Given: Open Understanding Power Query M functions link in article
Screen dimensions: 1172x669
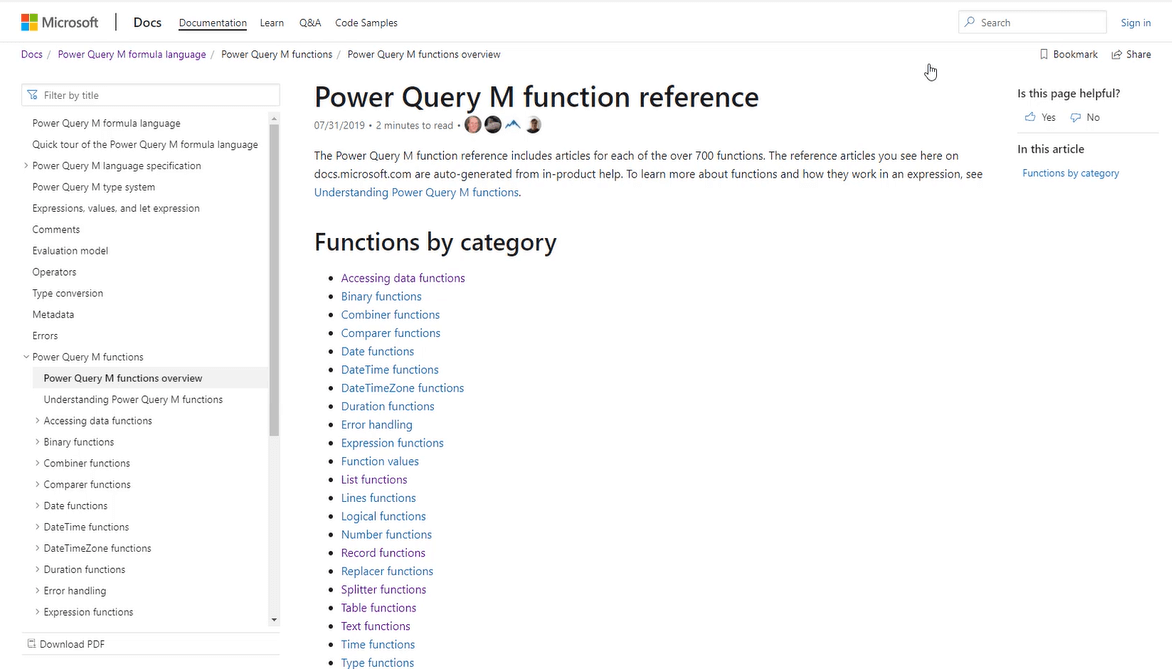Looking at the screenshot, I should click(416, 192).
